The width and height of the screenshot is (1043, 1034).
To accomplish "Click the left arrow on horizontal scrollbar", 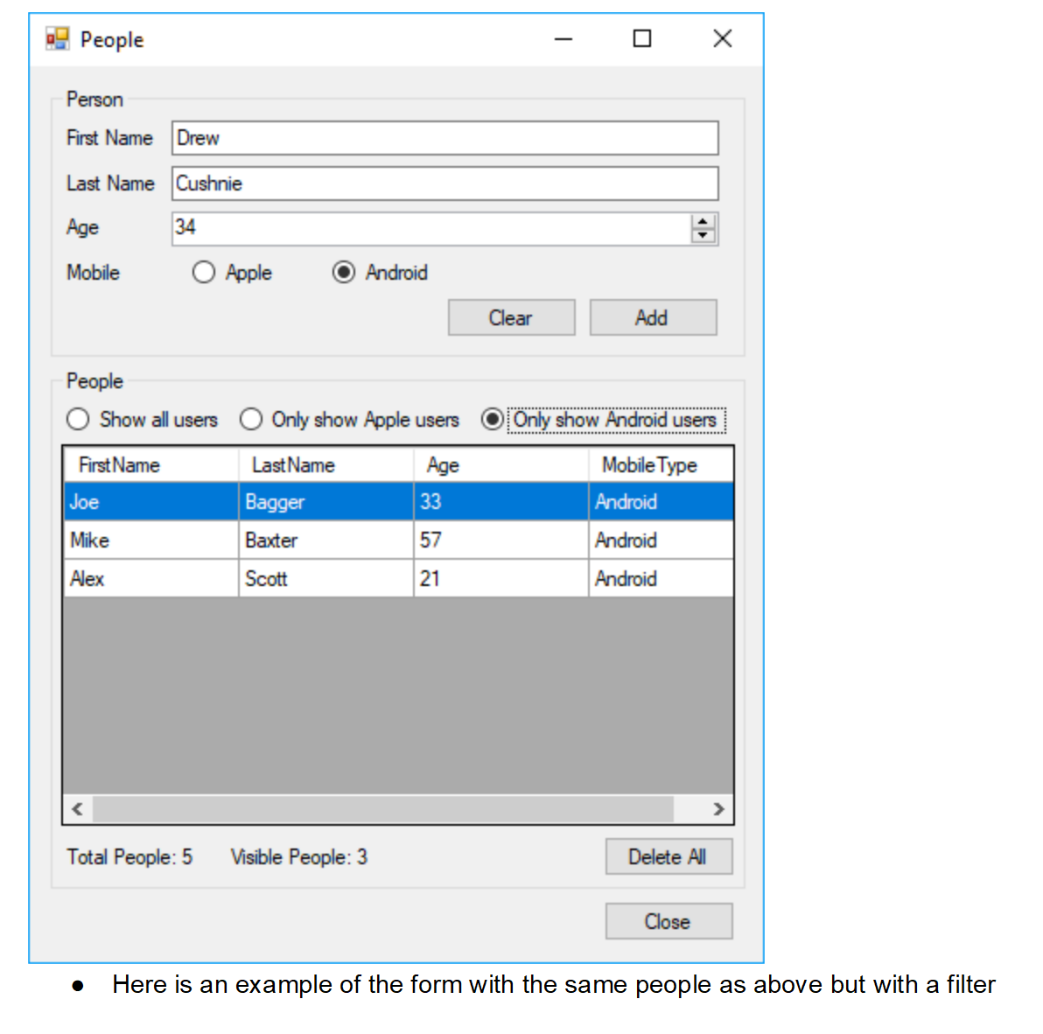I will [x=77, y=808].
